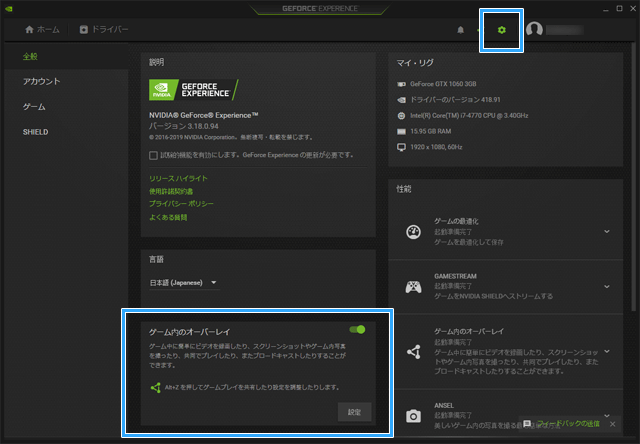Click the Intel(R) Core(TM) i7-4770 CPU text

[469, 115]
